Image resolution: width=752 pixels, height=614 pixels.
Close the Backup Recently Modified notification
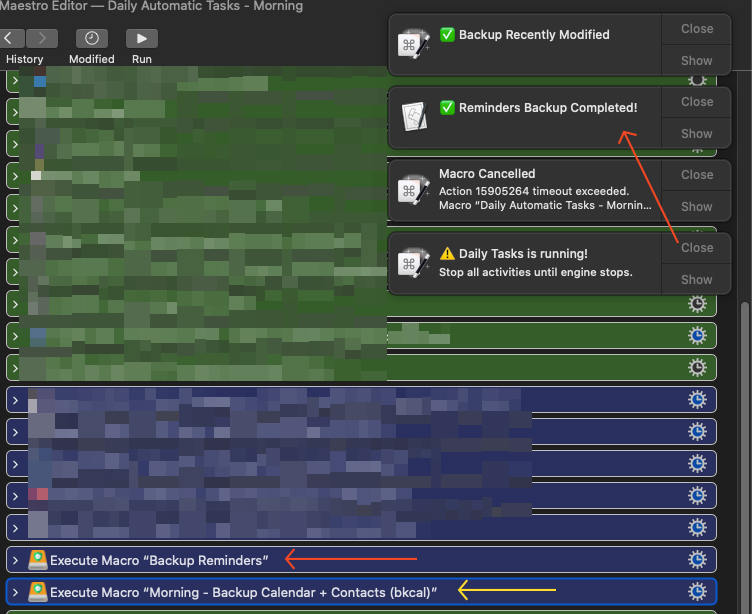(x=697, y=29)
